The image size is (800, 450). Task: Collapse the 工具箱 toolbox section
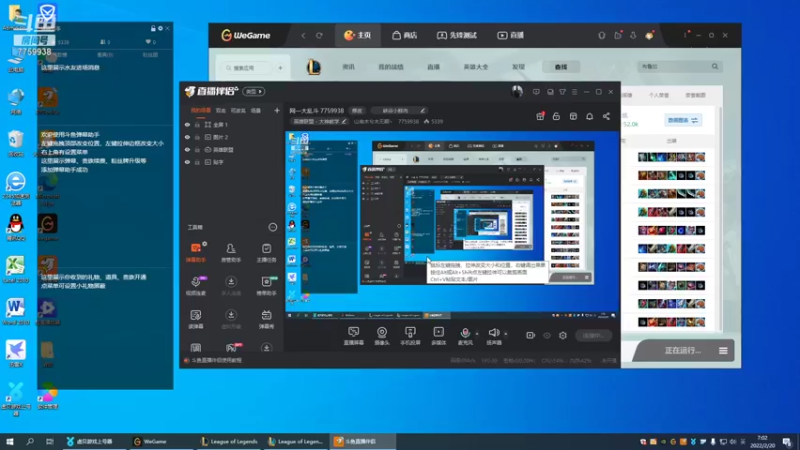272,227
